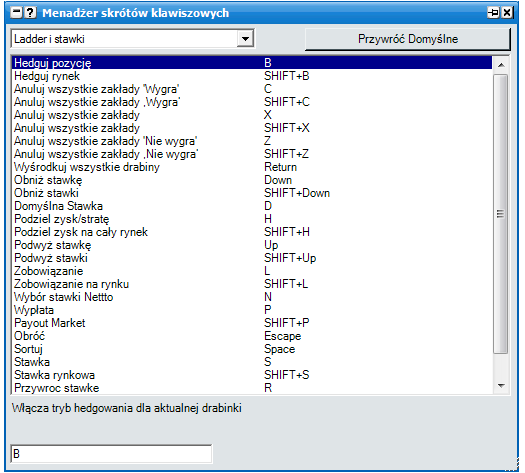This screenshot has width=525, height=473.
Task: Select the 'Payout Market' shortcut row
Action: (x=252, y=323)
